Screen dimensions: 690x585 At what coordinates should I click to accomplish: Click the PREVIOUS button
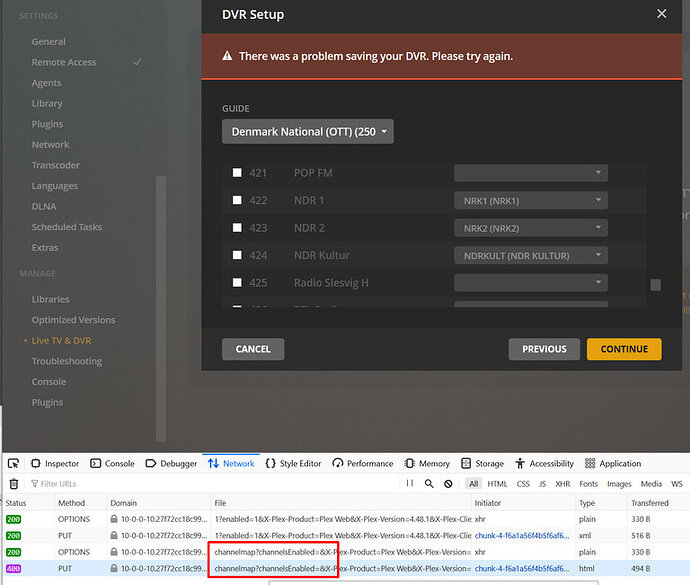pyautogui.click(x=544, y=349)
